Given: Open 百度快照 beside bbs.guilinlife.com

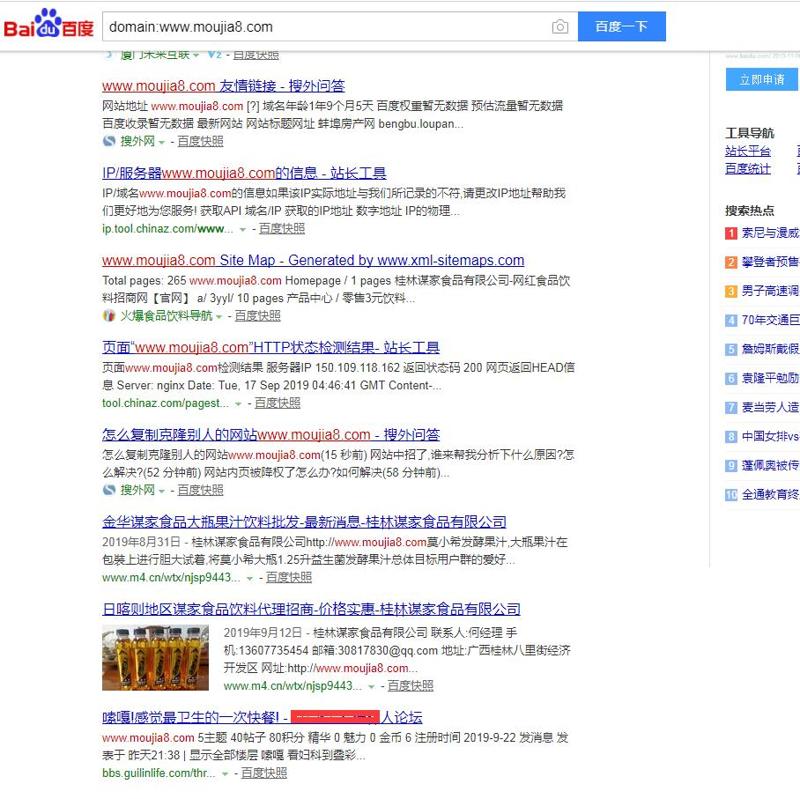Looking at the screenshot, I should point(264,773).
